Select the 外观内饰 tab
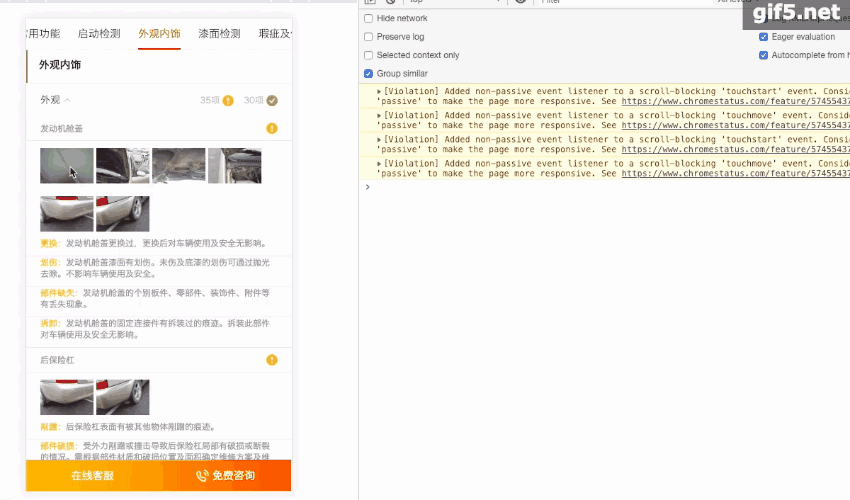 point(159,34)
